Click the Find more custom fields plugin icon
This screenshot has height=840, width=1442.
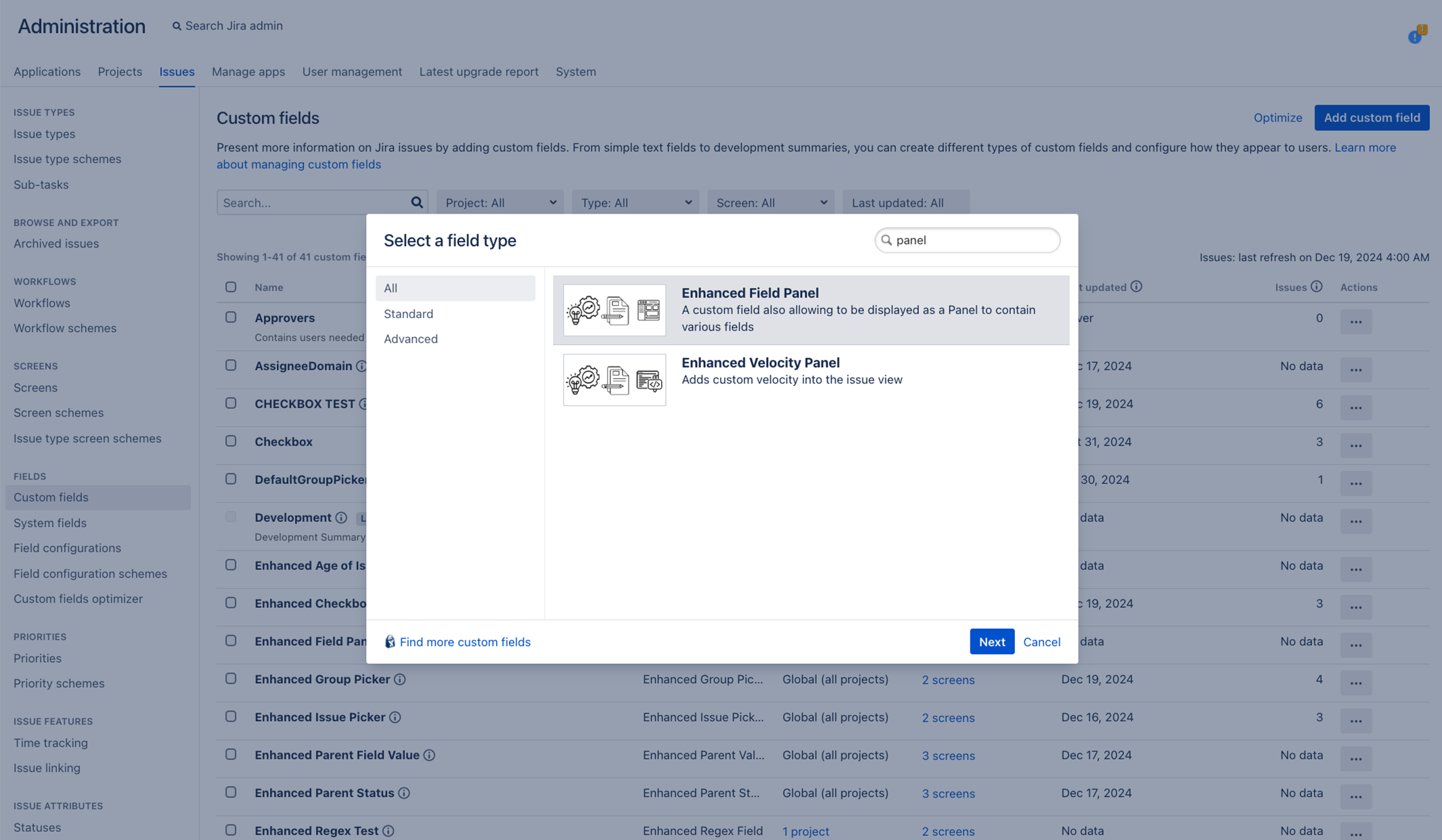[389, 641]
